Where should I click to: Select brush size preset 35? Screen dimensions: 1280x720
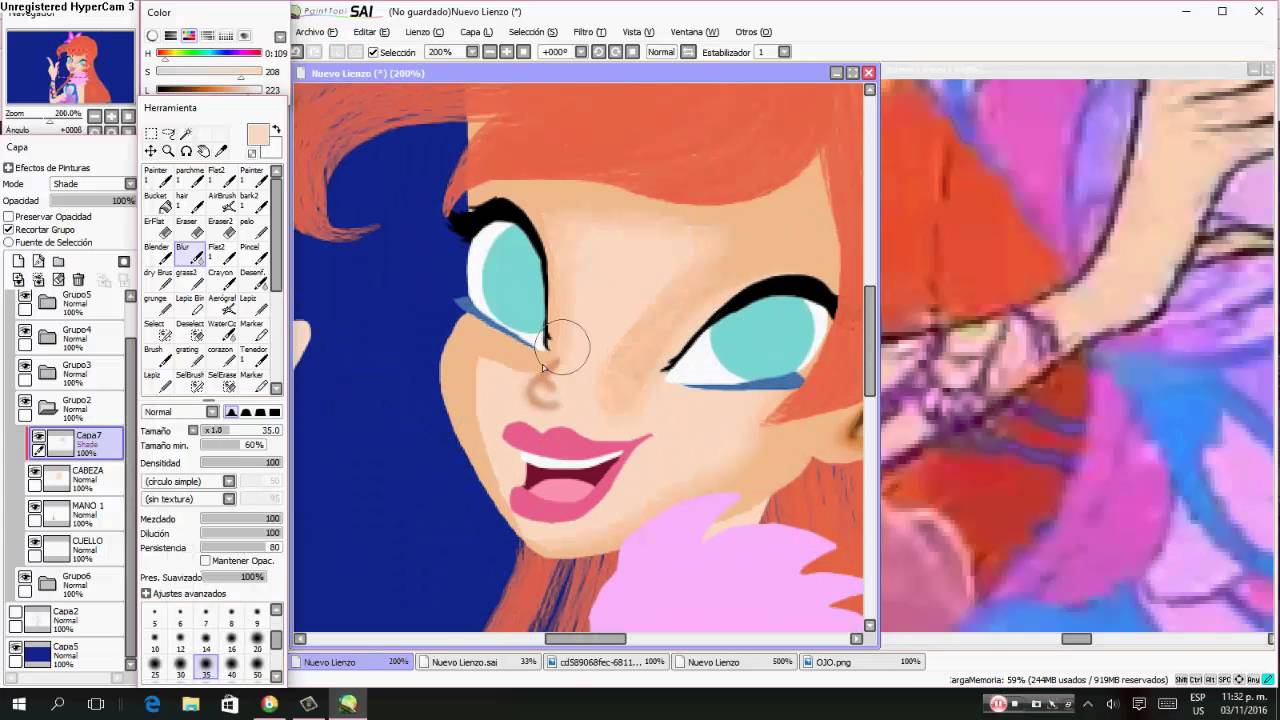(x=206, y=666)
